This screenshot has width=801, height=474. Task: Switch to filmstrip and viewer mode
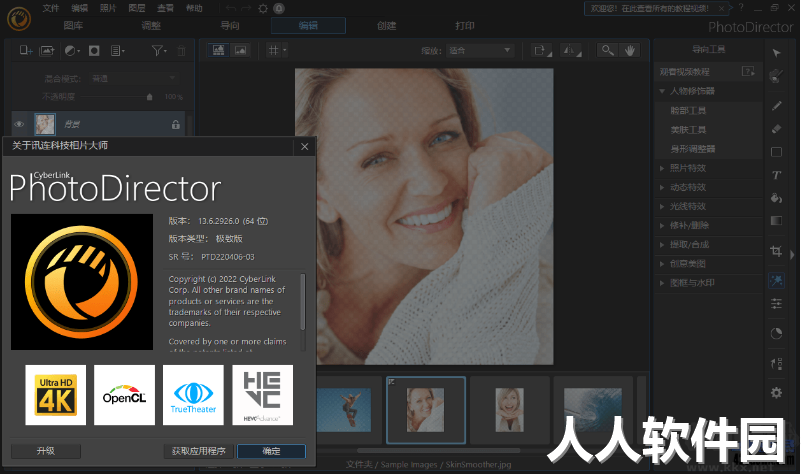pos(219,50)
